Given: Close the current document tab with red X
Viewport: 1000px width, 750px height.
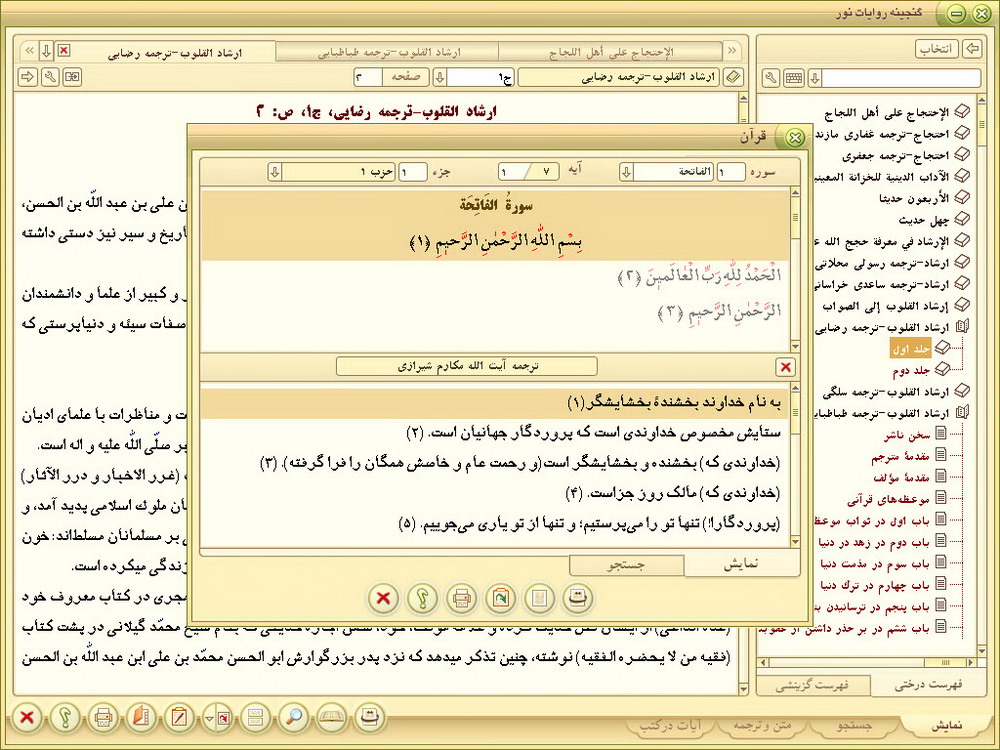Looking at the screenshot, I should 64,50.
